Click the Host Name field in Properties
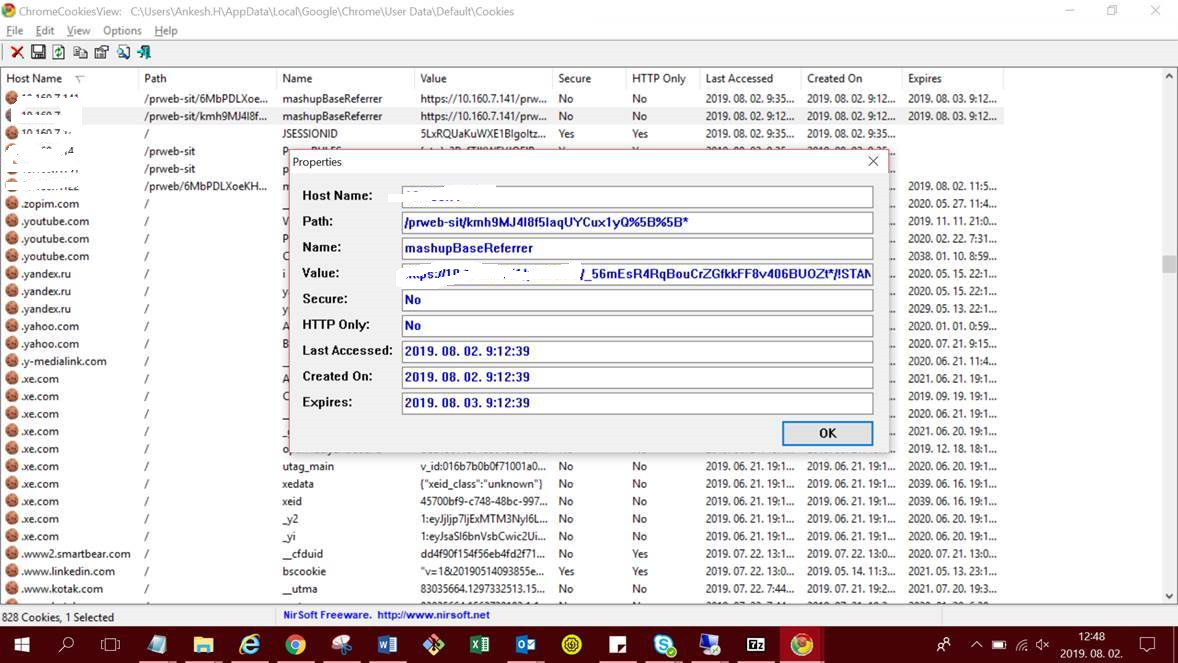Image resolution: width=1178 pixels, height=663 pixels. 637,196
